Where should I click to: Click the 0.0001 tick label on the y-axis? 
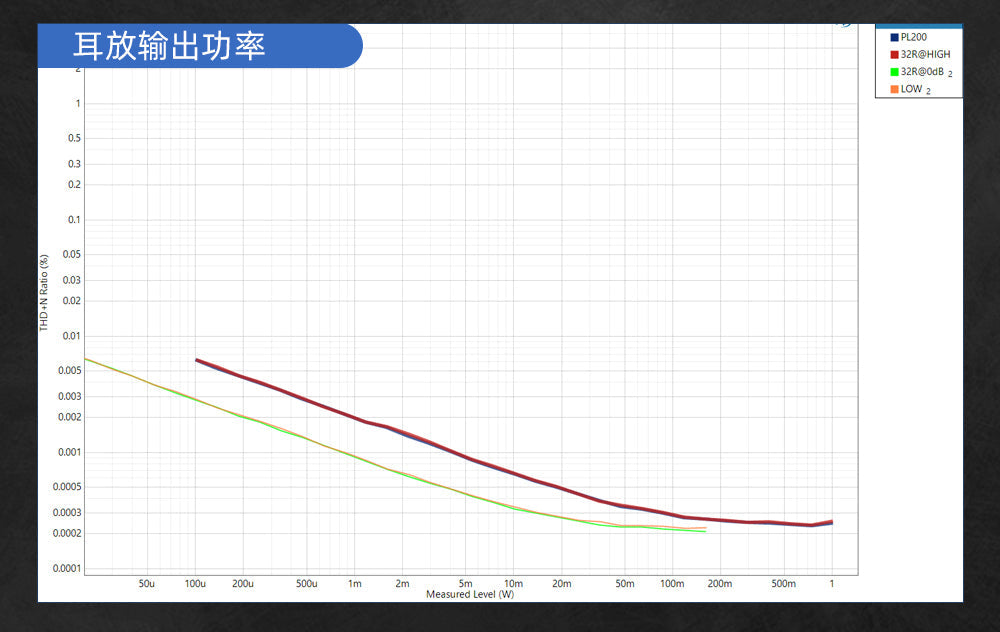(x=68, y=568)
